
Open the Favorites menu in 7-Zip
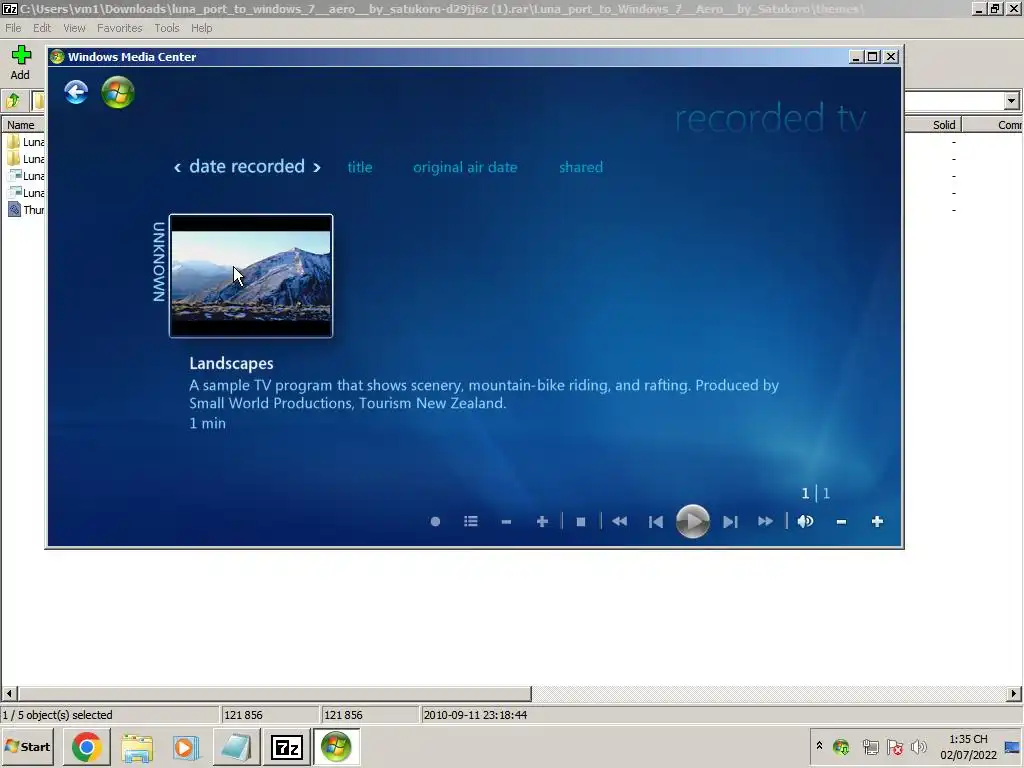(x=120, y=28)
